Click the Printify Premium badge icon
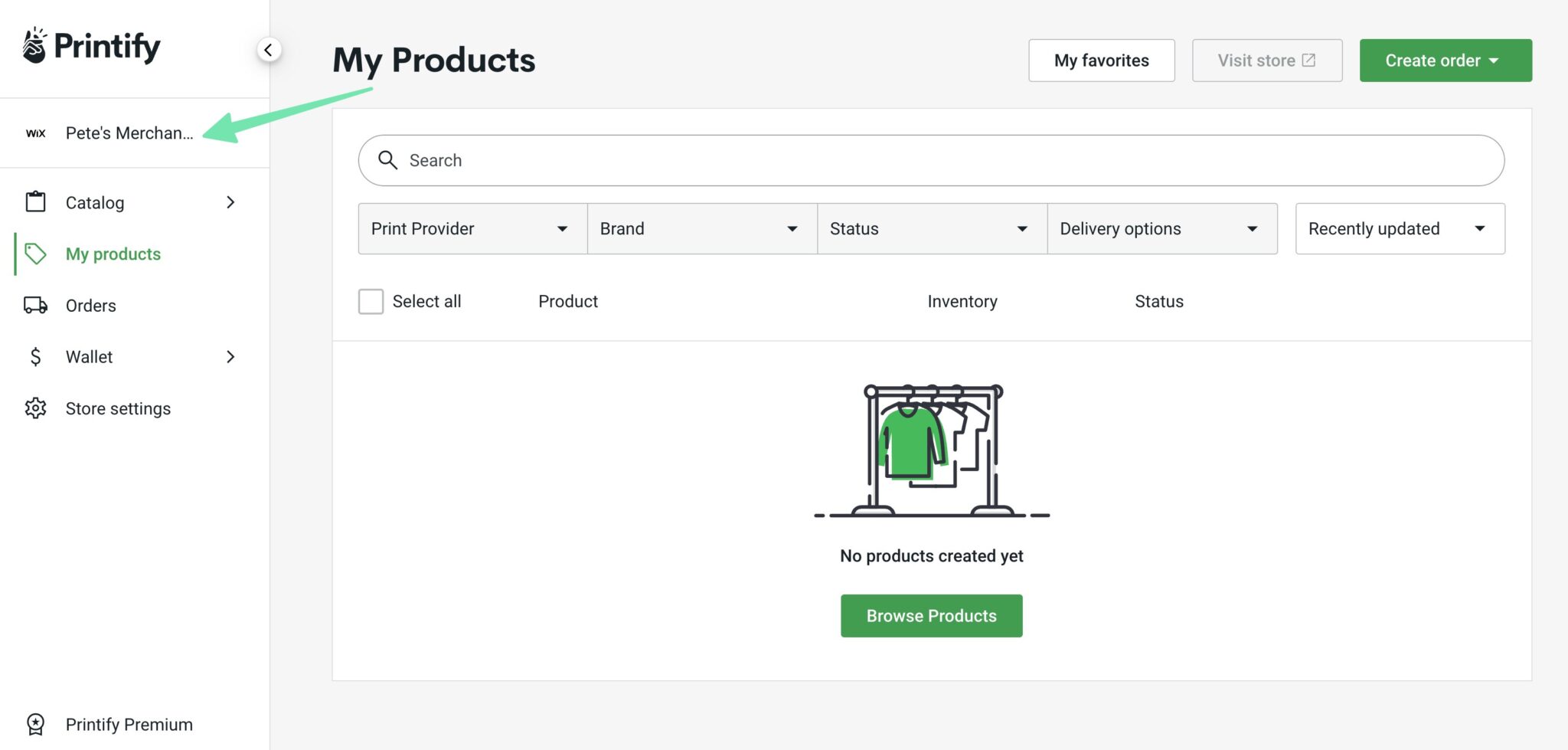Image resolution: width=1568 pixels, height=750 pixels. tap(35, 724)
